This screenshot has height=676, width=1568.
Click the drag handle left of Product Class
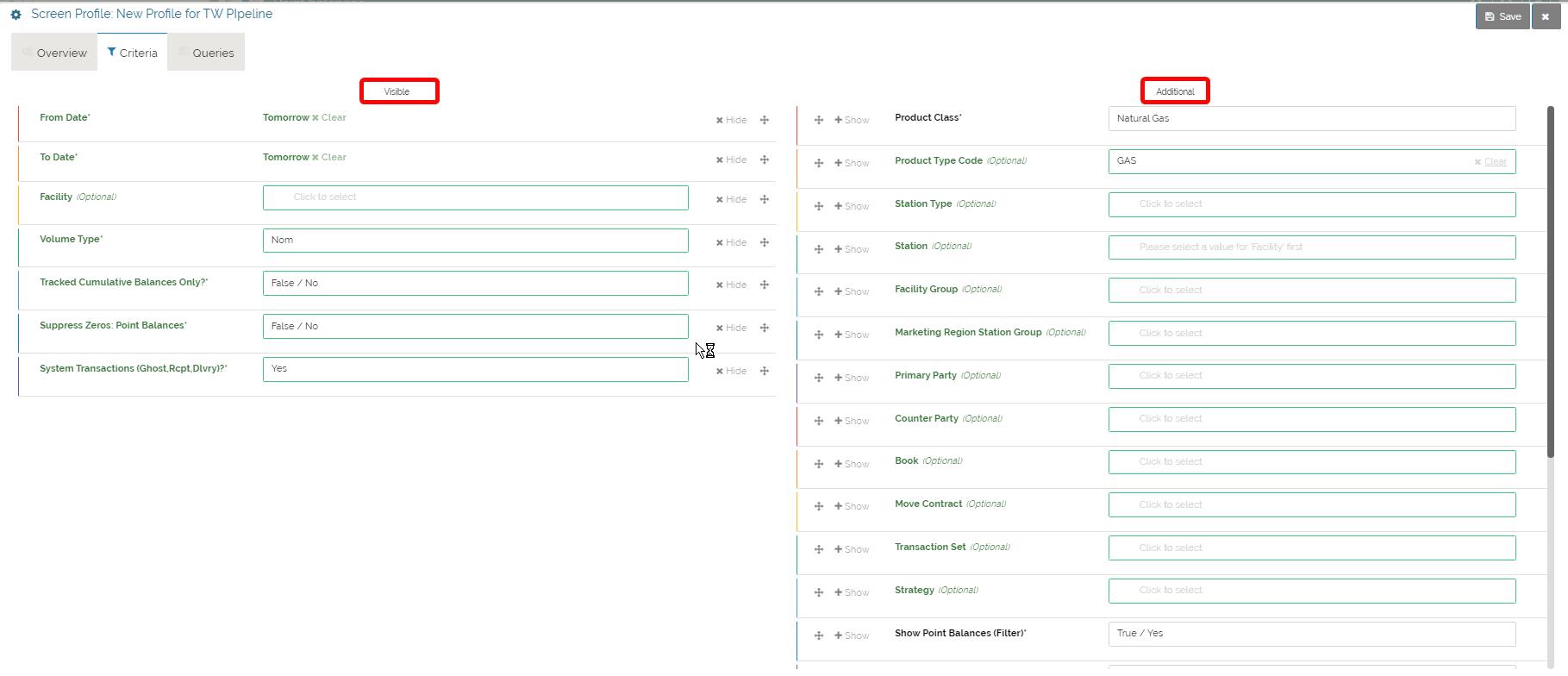(819, 120)
